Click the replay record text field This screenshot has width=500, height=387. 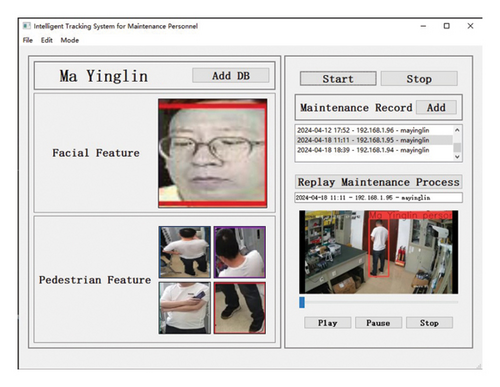[379, 198]
